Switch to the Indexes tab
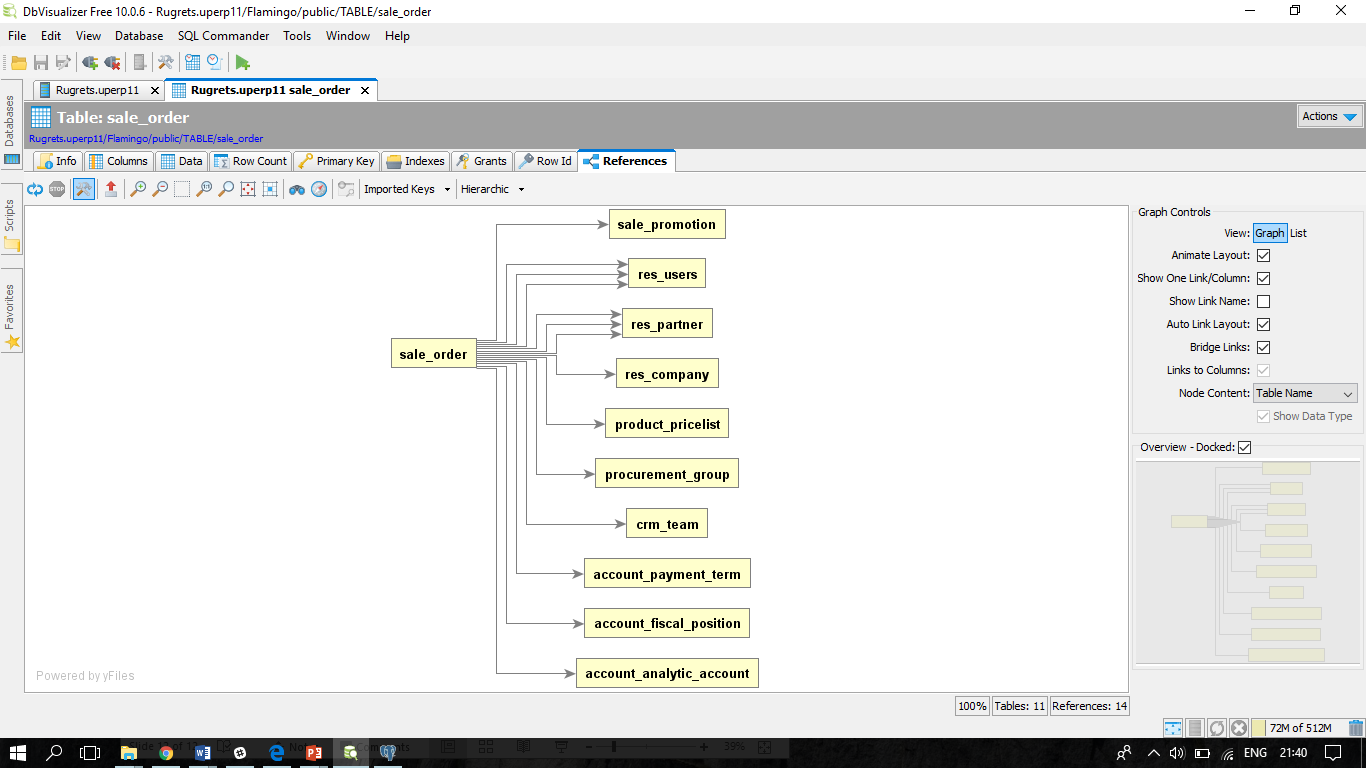 tap(415, 161)
